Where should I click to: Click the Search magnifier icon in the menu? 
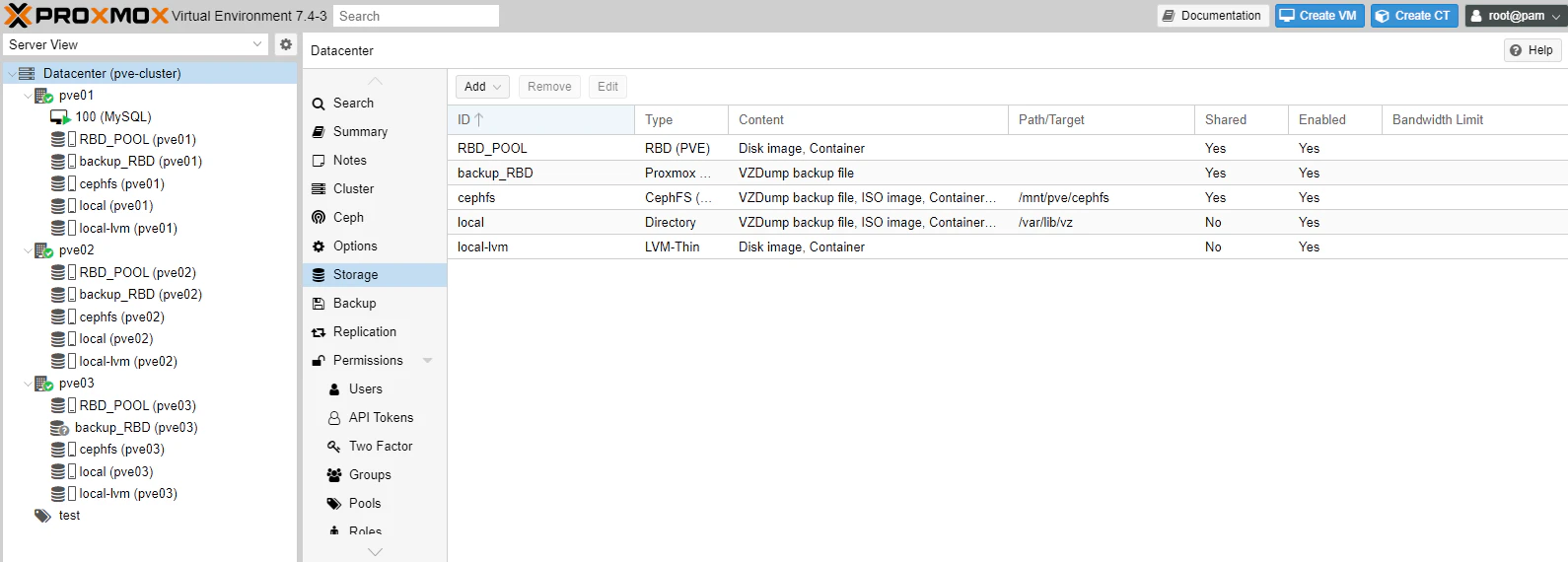319,104
